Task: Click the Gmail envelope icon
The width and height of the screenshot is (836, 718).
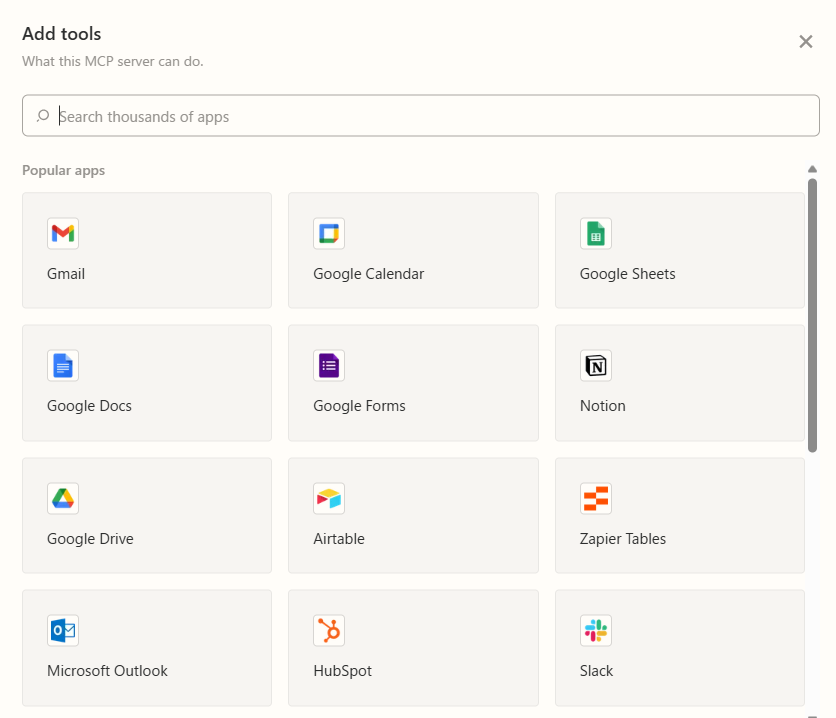Action: [63, 233]
